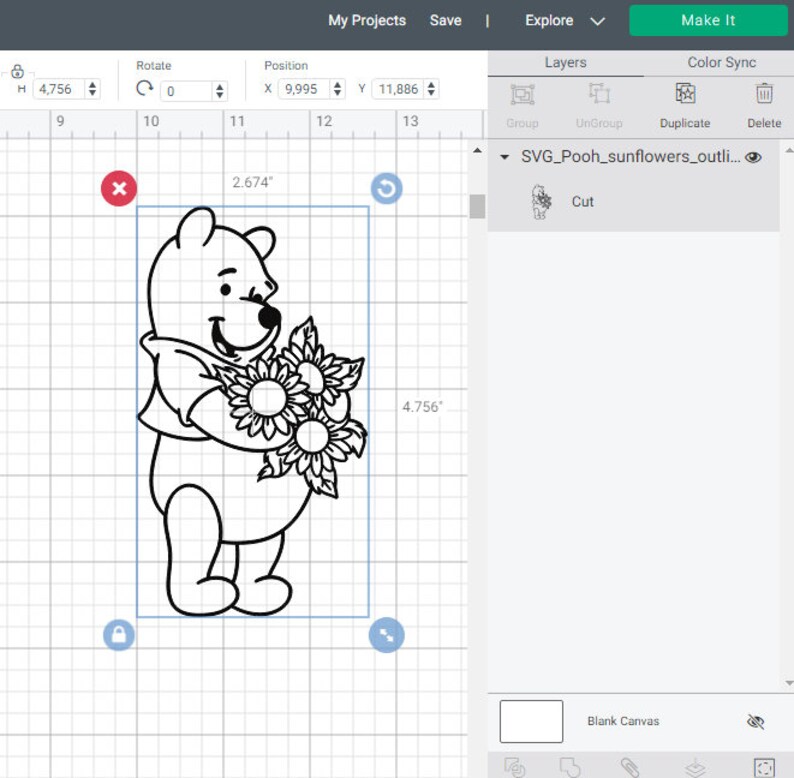The height and width of the screenshot is (778, 794).
Task: Save the project
Action: [x=446, y=20]
